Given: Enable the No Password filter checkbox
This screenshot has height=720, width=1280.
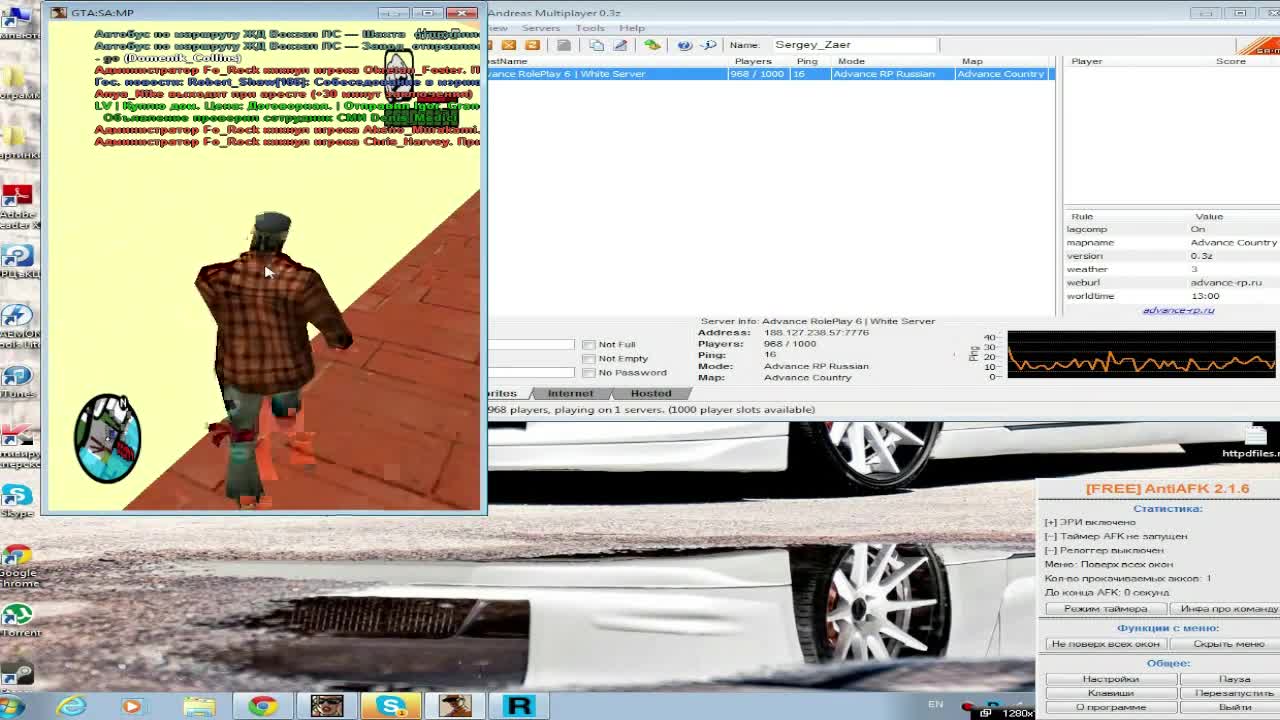Looking at the screenshot, I should coord(589,373).
